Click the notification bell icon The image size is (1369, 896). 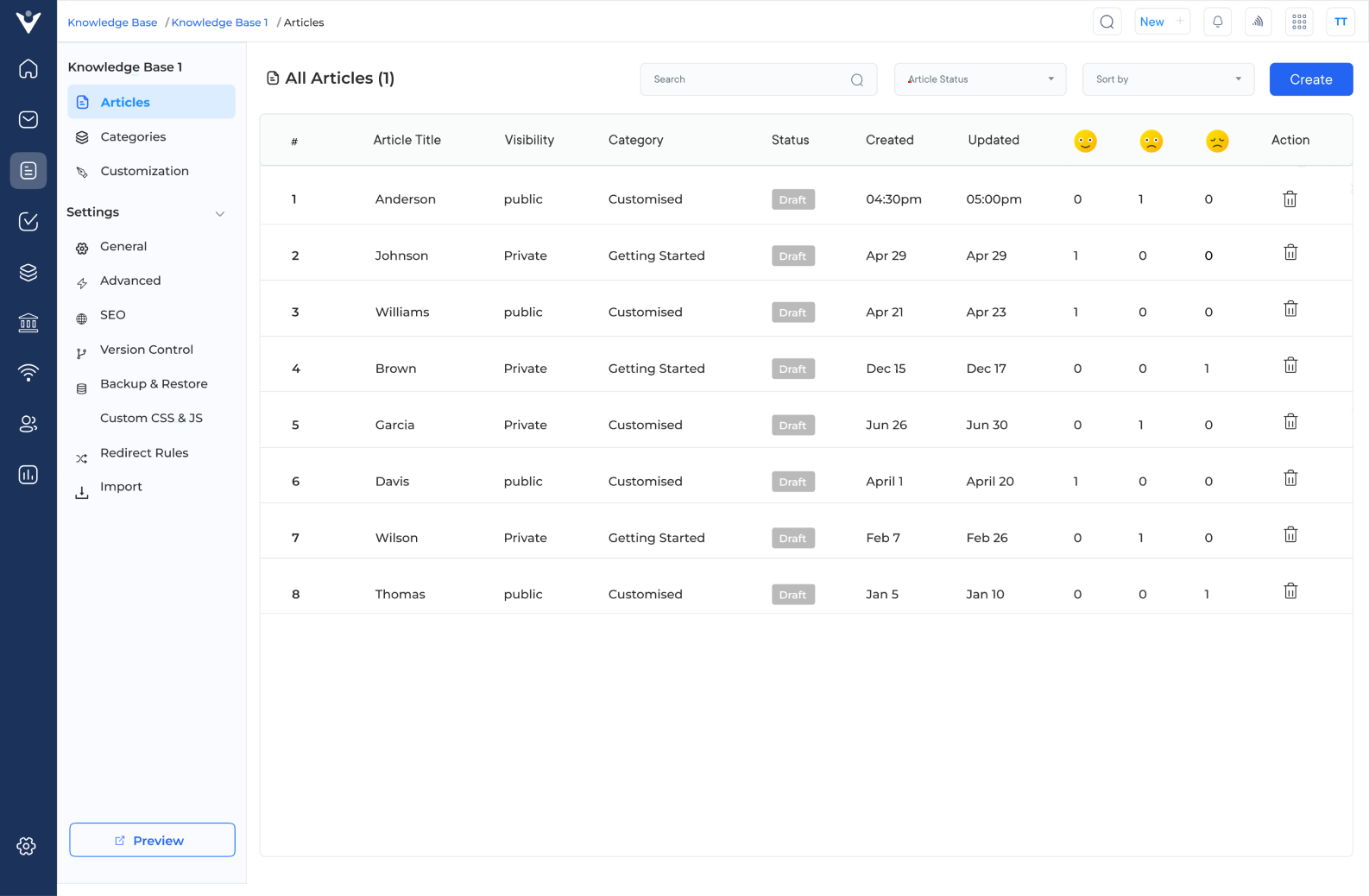click(x=1217, y=22)
